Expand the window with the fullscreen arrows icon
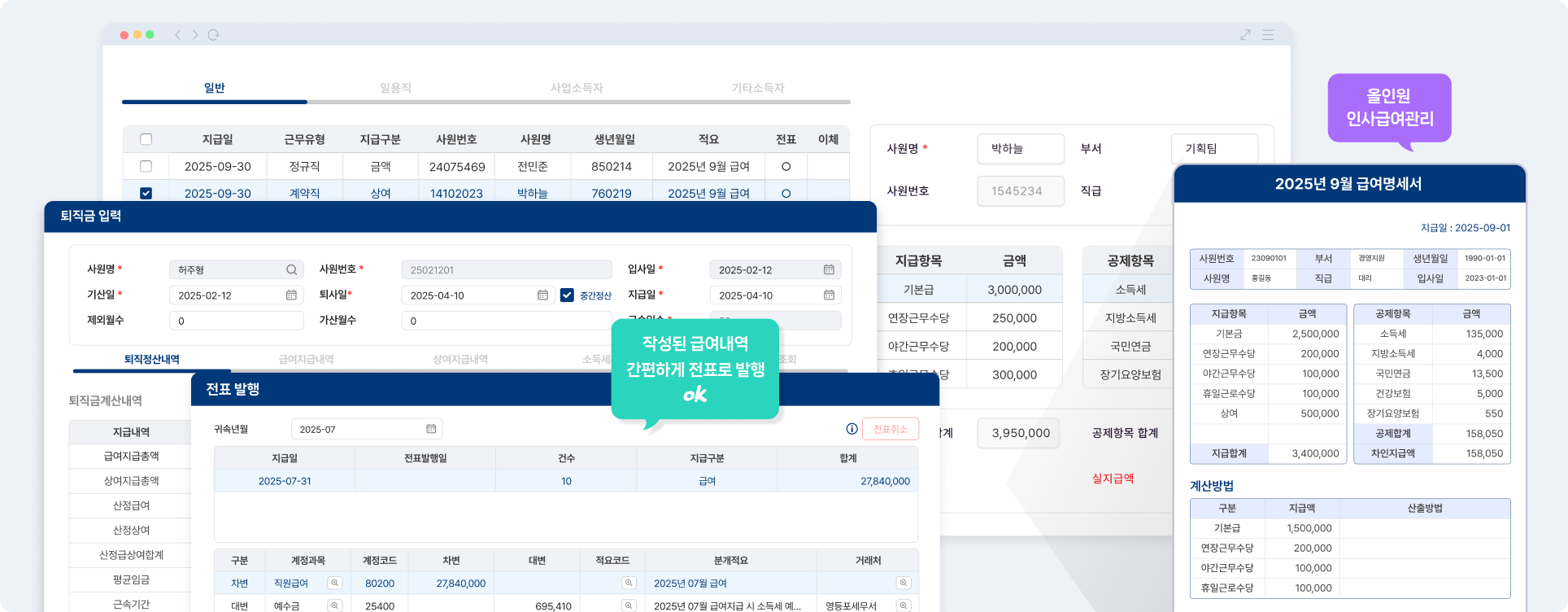The width and height of the screenshot is (1568, 612). tap(1245, 35)
